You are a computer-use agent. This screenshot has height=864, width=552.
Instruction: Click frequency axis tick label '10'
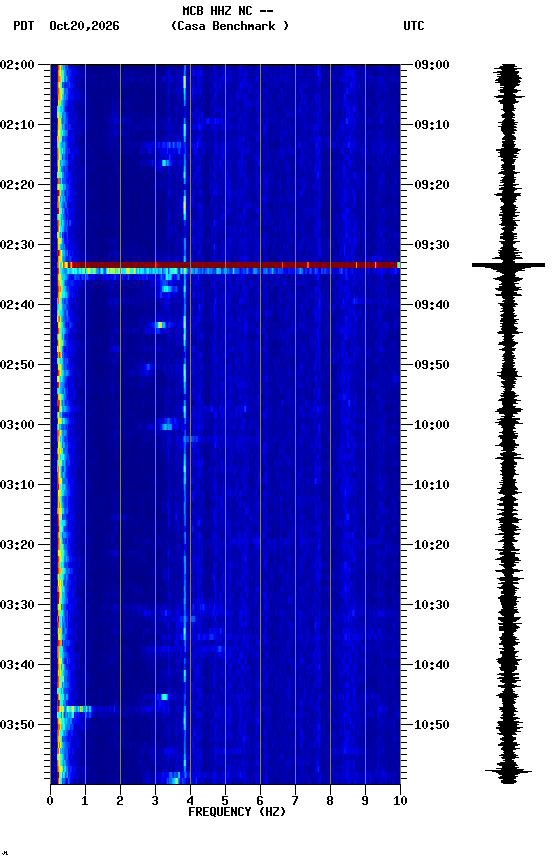pyautogui.click(x=400, y=801)
